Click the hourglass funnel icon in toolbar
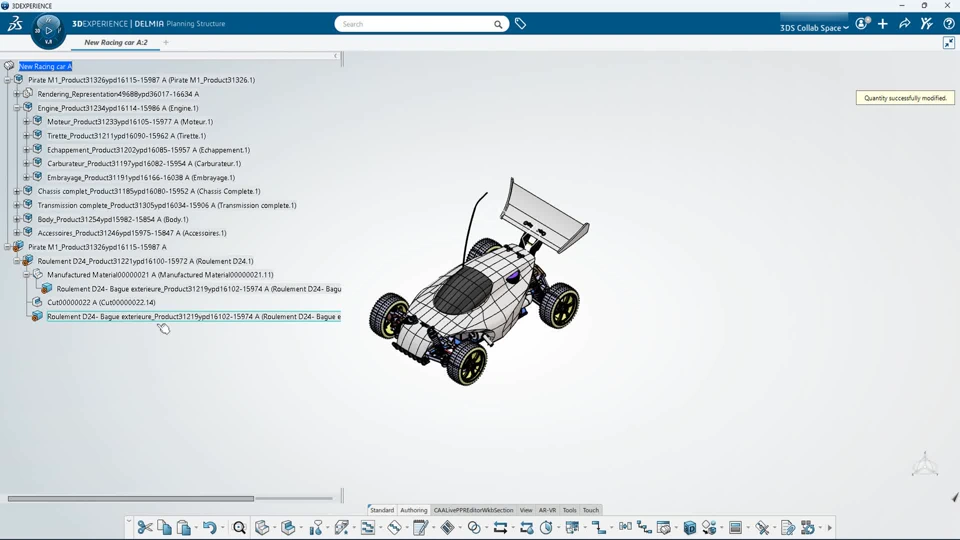 [x=316, y=527]
